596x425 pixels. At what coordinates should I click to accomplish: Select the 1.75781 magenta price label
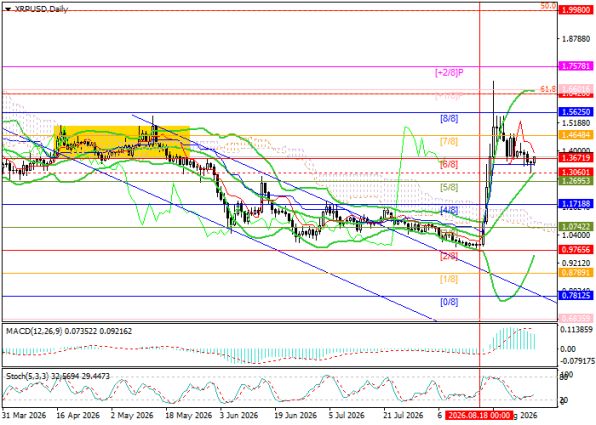pyautogui.click(x=575, y=66)
